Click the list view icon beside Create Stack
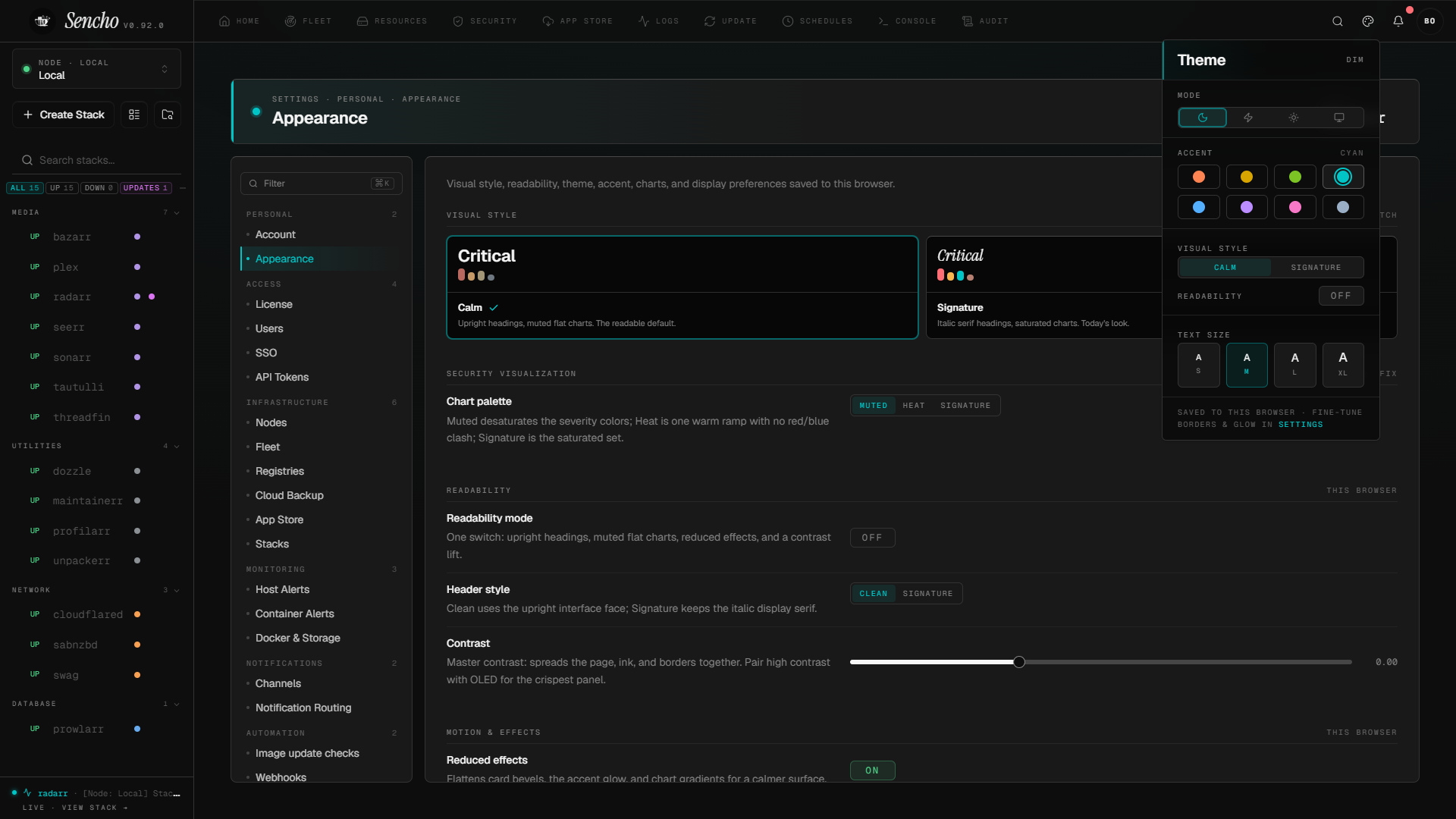The height and width of the screenshot is (819, 1456). [134, 115]
